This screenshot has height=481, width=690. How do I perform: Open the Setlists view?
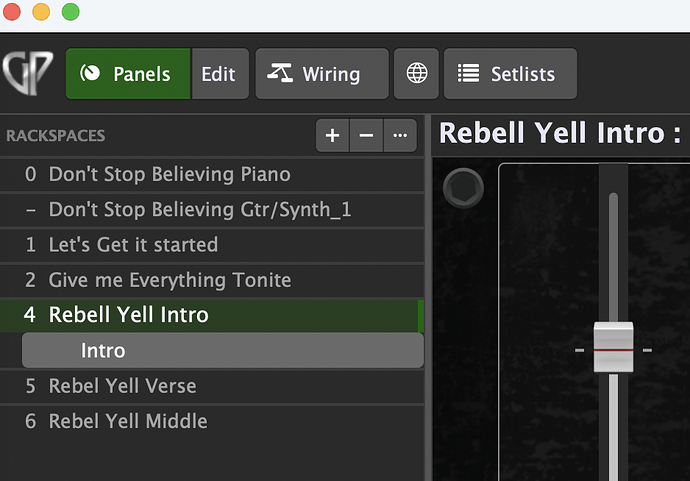click(509, 74)
